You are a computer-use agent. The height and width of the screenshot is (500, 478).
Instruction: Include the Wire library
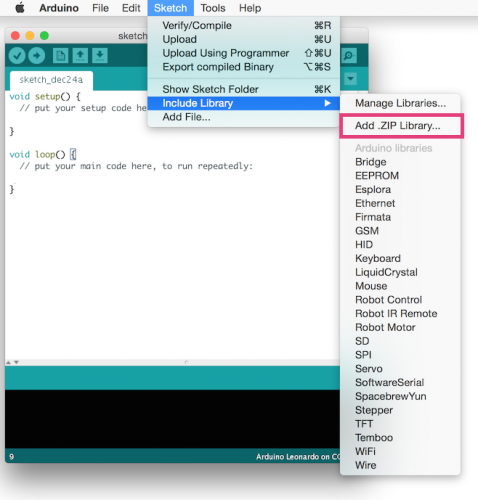pyautogui.click(x=400, y=465)
